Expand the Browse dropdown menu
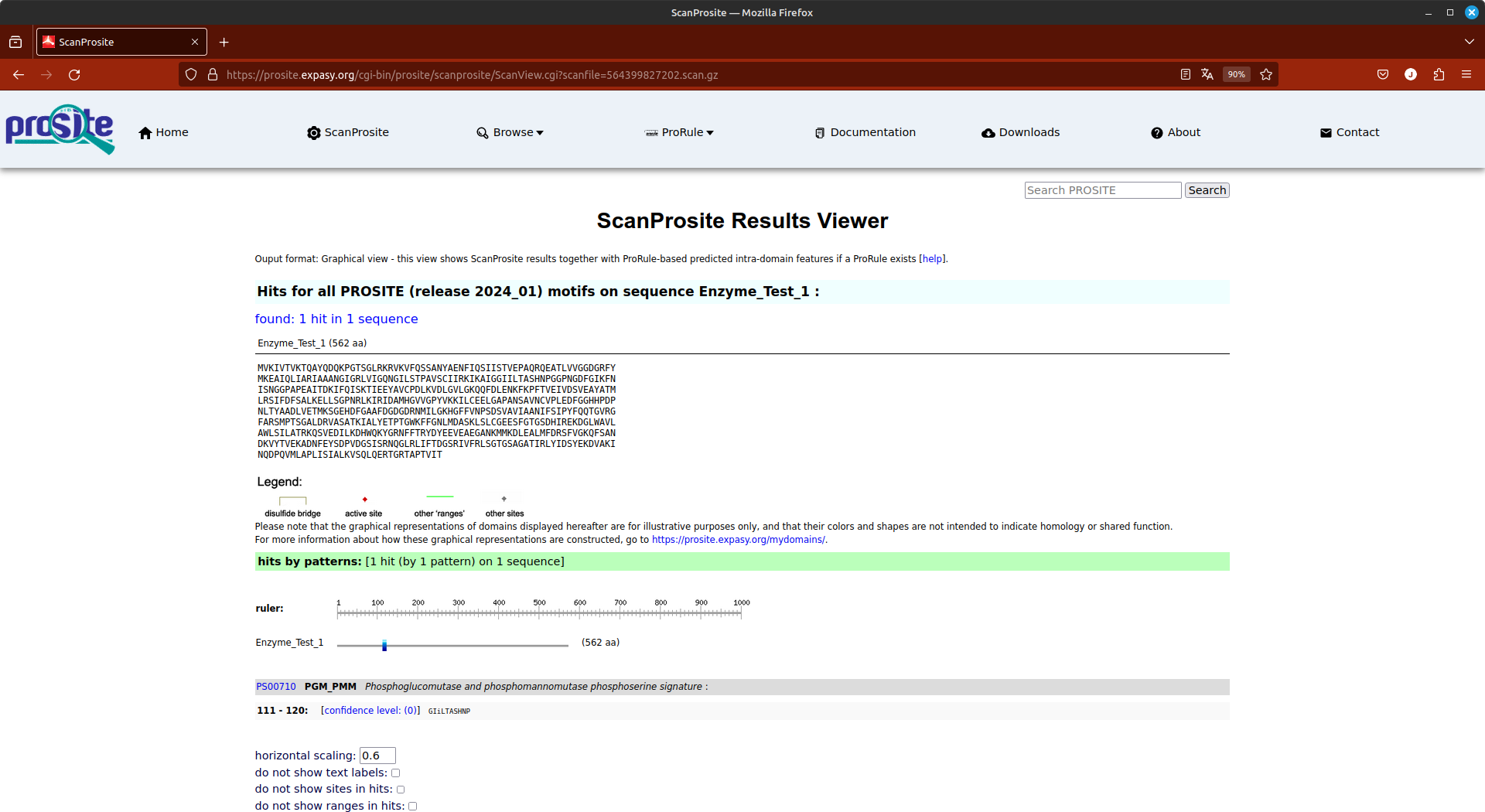1485x812 pixels. [510, 132]
